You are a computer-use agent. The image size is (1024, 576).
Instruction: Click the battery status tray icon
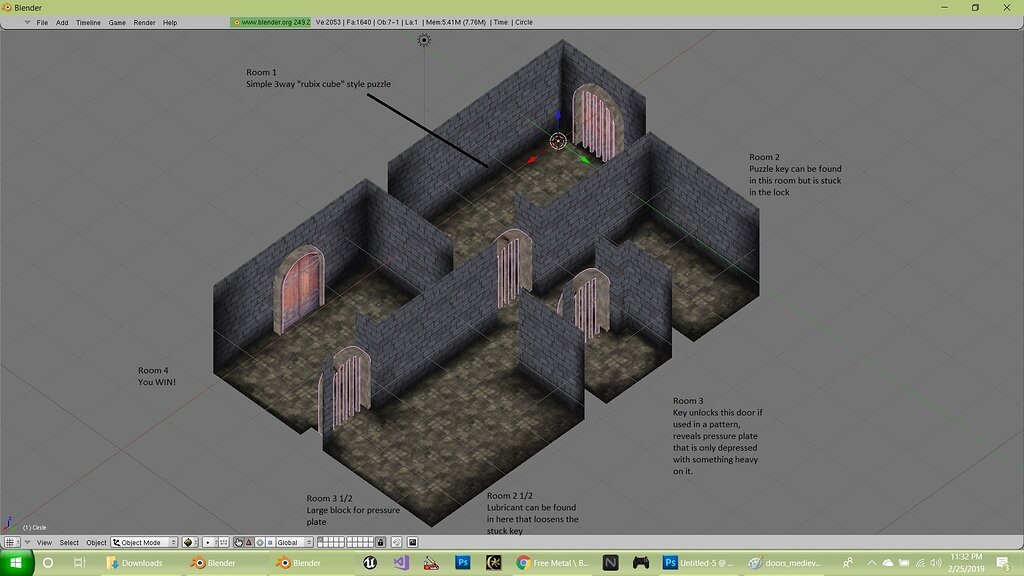coord(904,562)
